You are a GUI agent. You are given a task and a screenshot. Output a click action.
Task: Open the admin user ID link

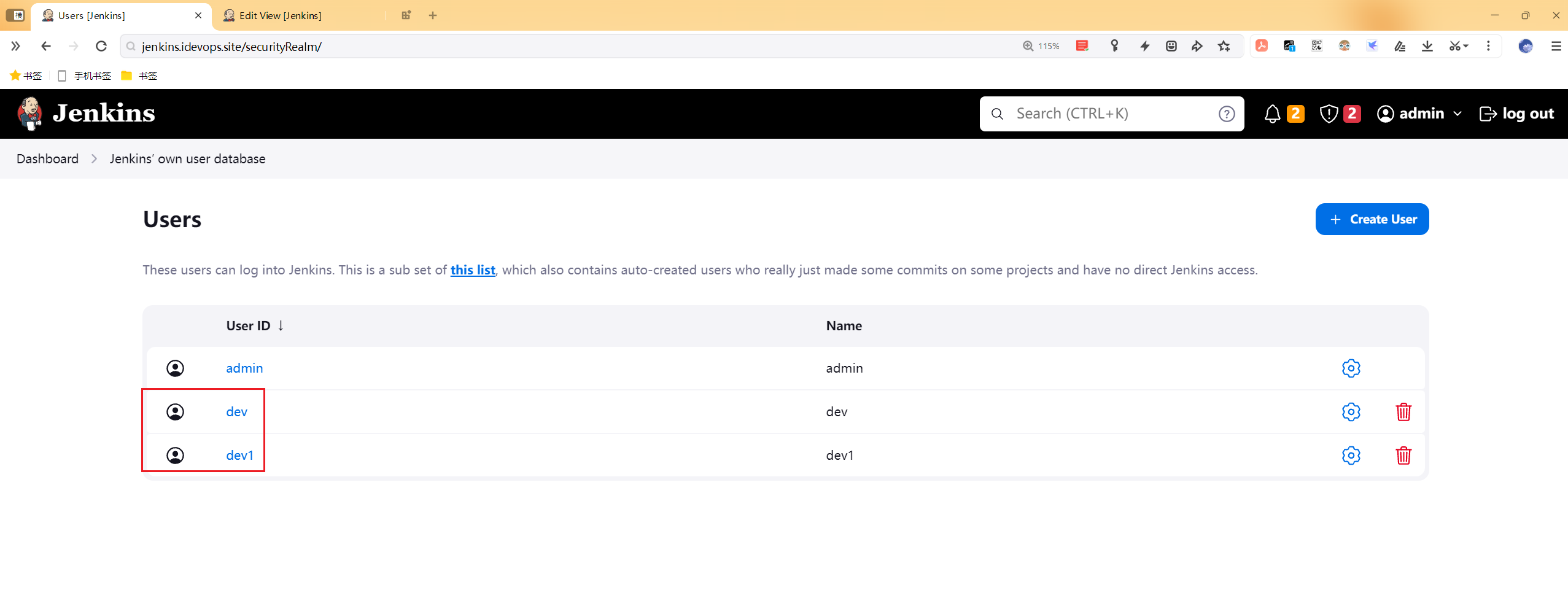pyautogui.click(x=244, y=368)
